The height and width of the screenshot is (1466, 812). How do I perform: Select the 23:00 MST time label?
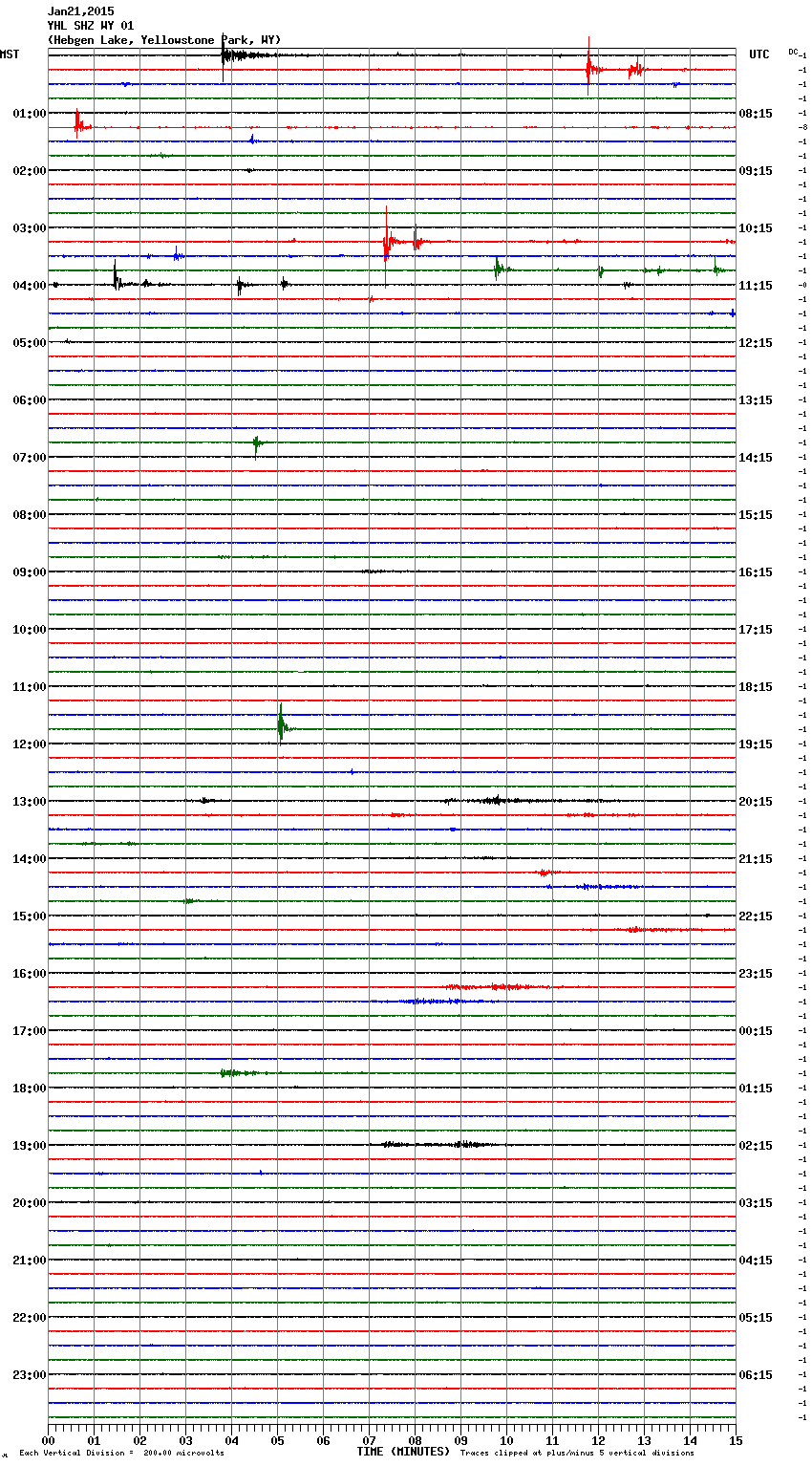tap(30, 1375)
